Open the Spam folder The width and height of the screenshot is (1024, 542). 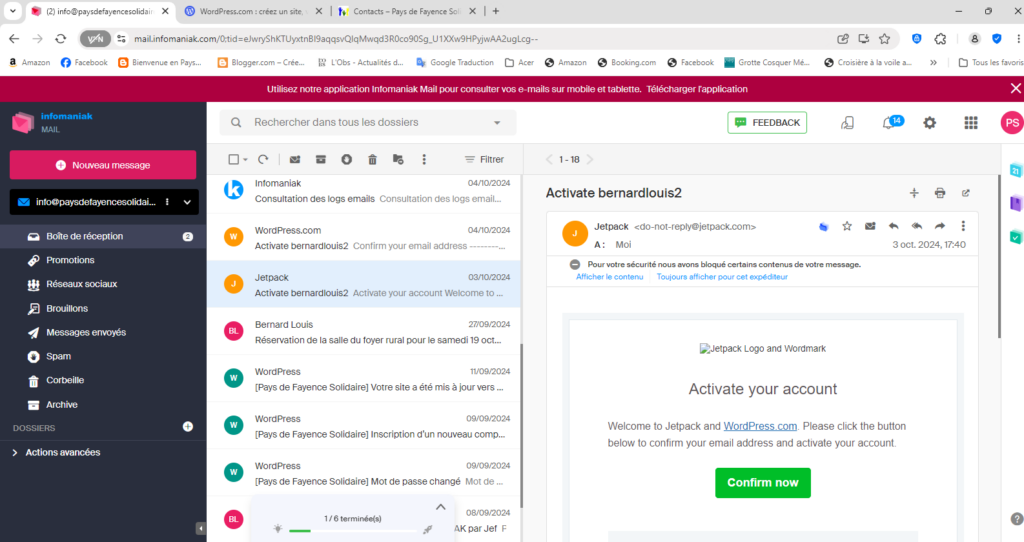coord(58,356)
